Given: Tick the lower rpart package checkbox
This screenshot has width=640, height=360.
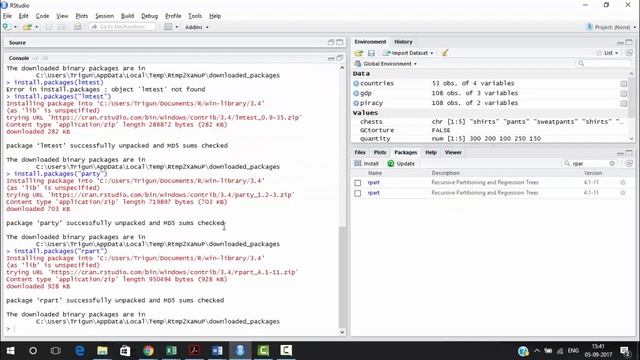Looking at the screenshot, I should pyautogui.click(x=358, y=193).
